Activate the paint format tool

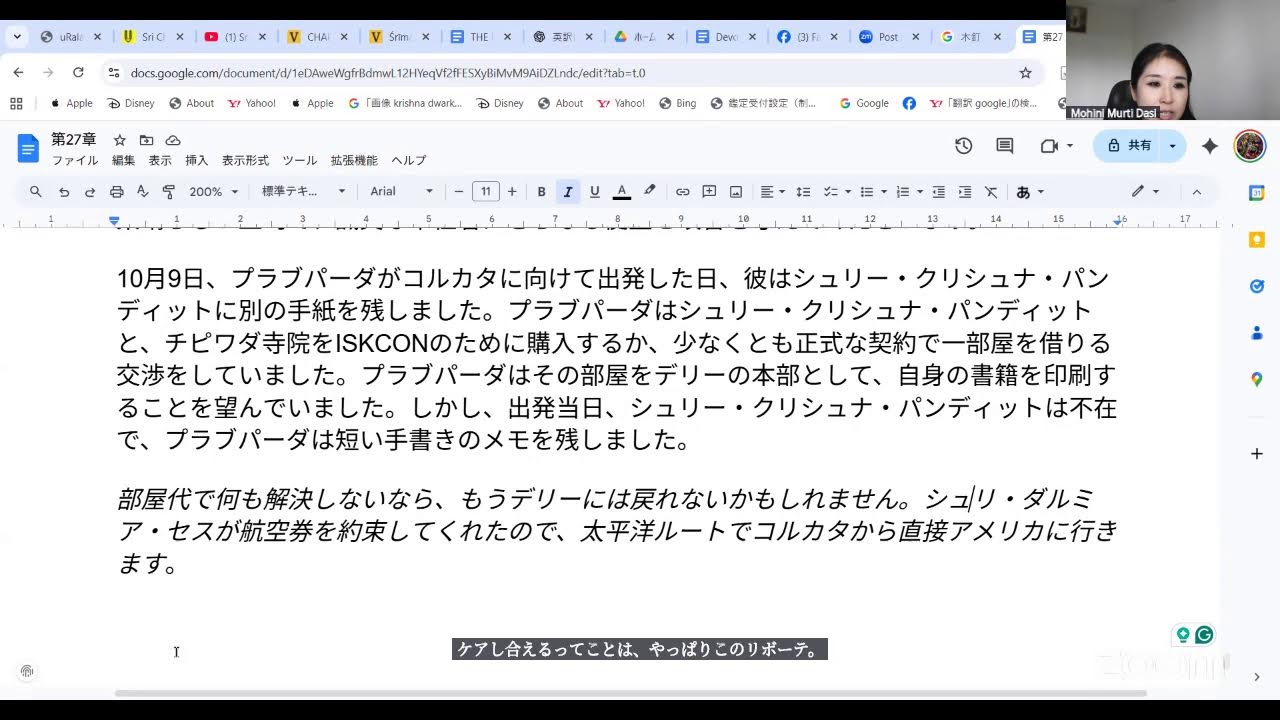168,192
